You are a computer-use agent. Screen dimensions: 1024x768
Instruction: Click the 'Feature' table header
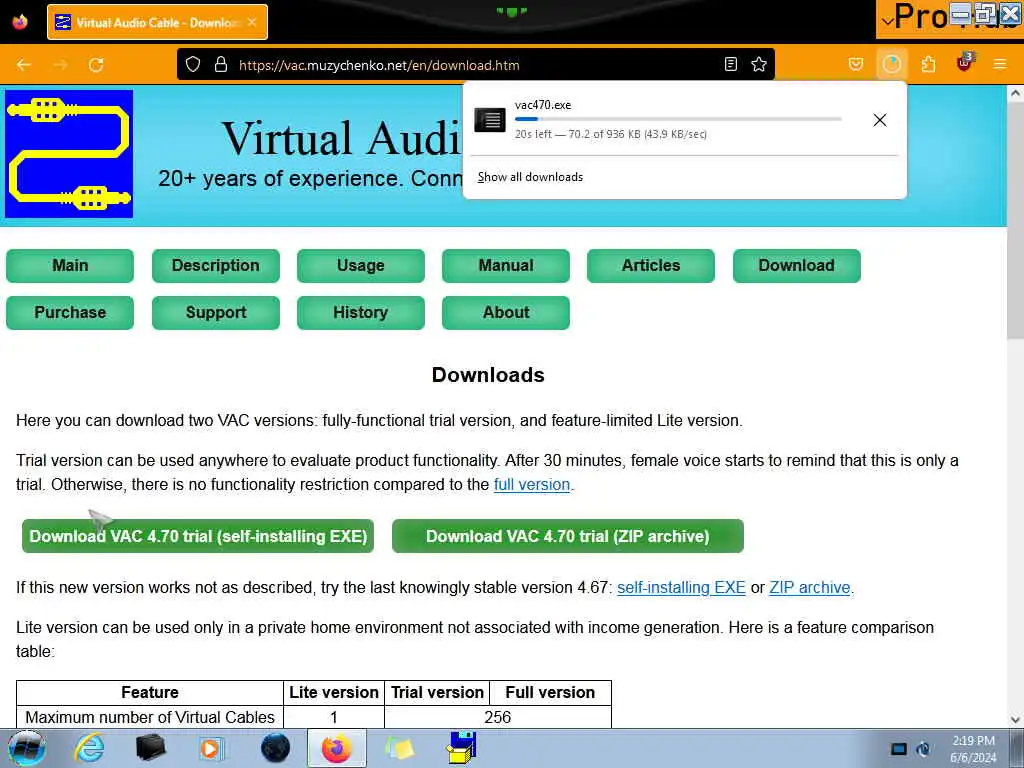150,692
